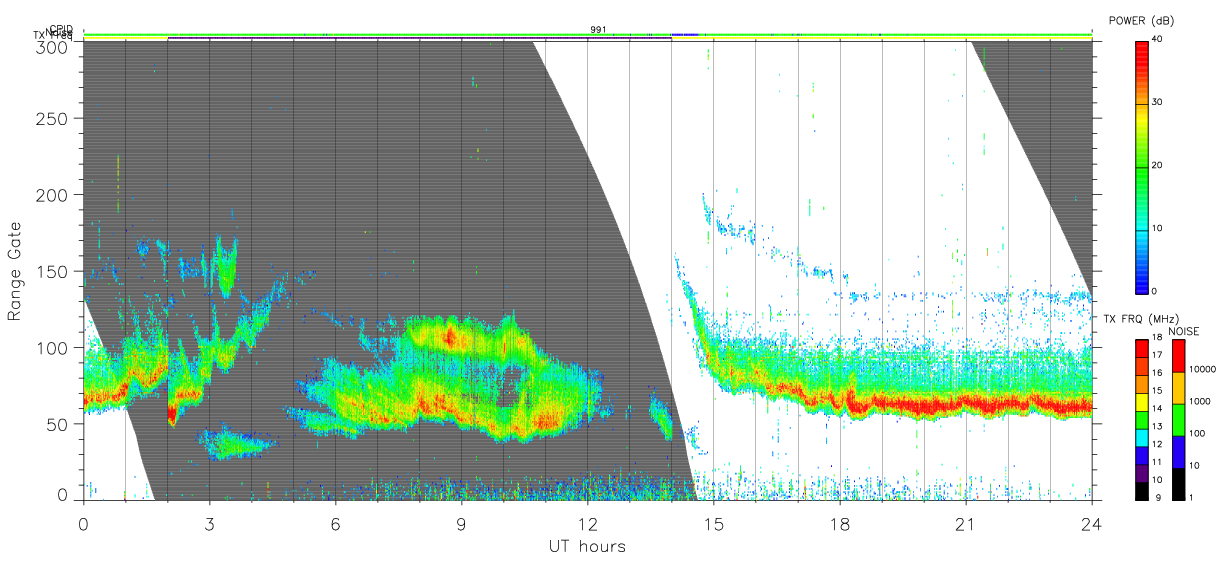The height and width of the screenshot is (567, 1228).
Task: Click the 'UT hours' axis title
Action: [587, 546]
